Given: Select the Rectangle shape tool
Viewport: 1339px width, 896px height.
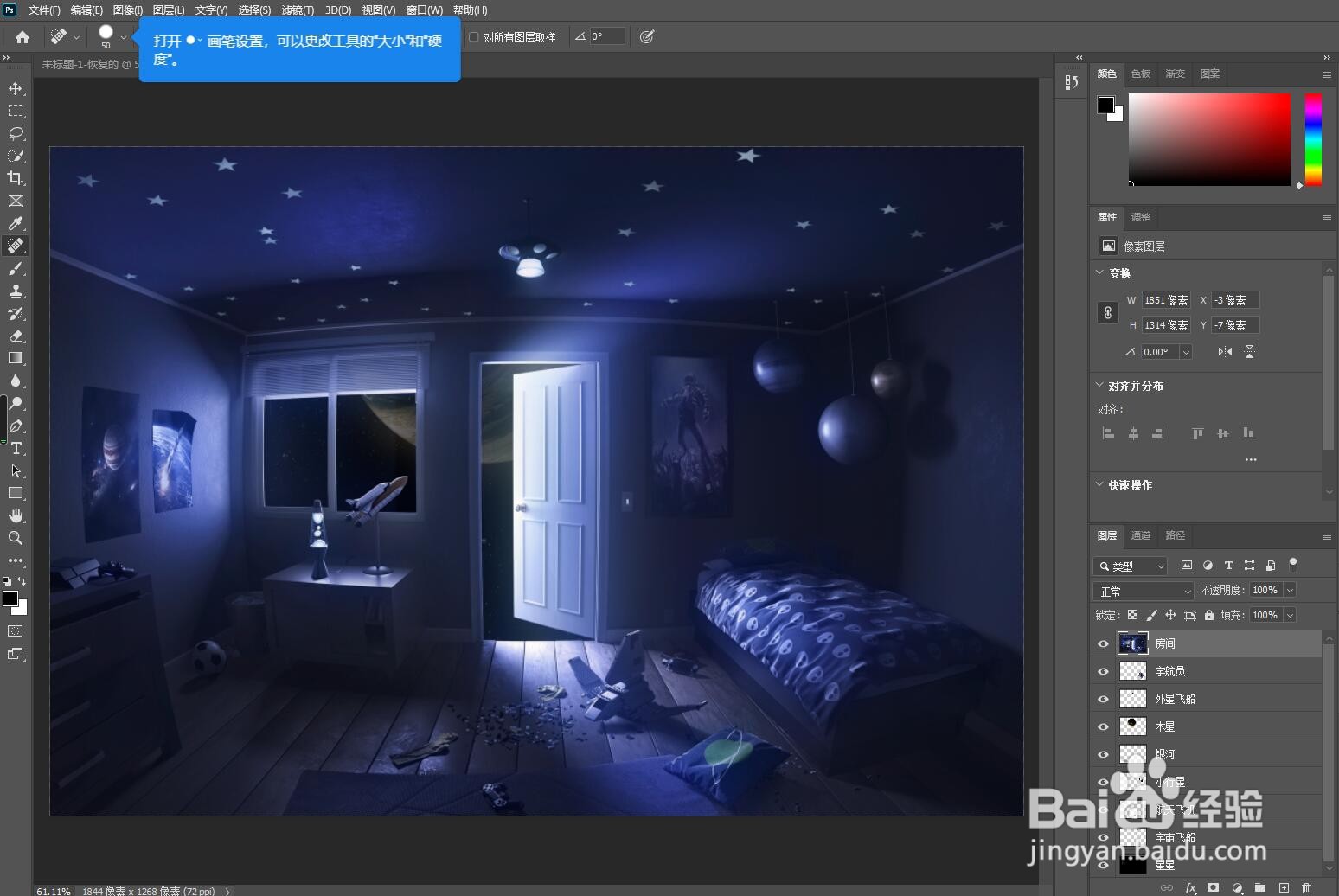Looking at the screenshot, I should pos(16,493).
